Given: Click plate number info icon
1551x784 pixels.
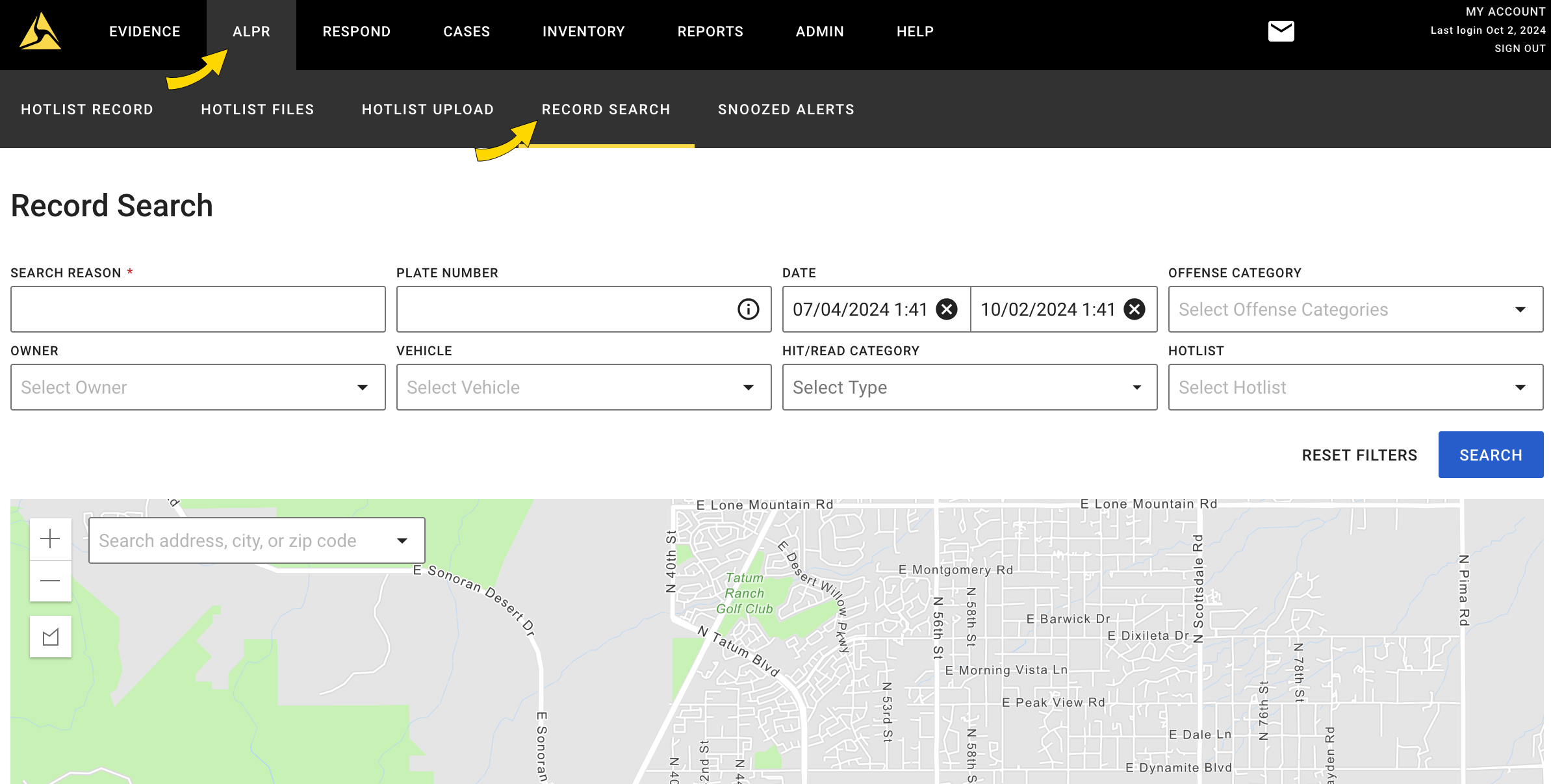Looking at the screenshot, I should click(748, 309).
